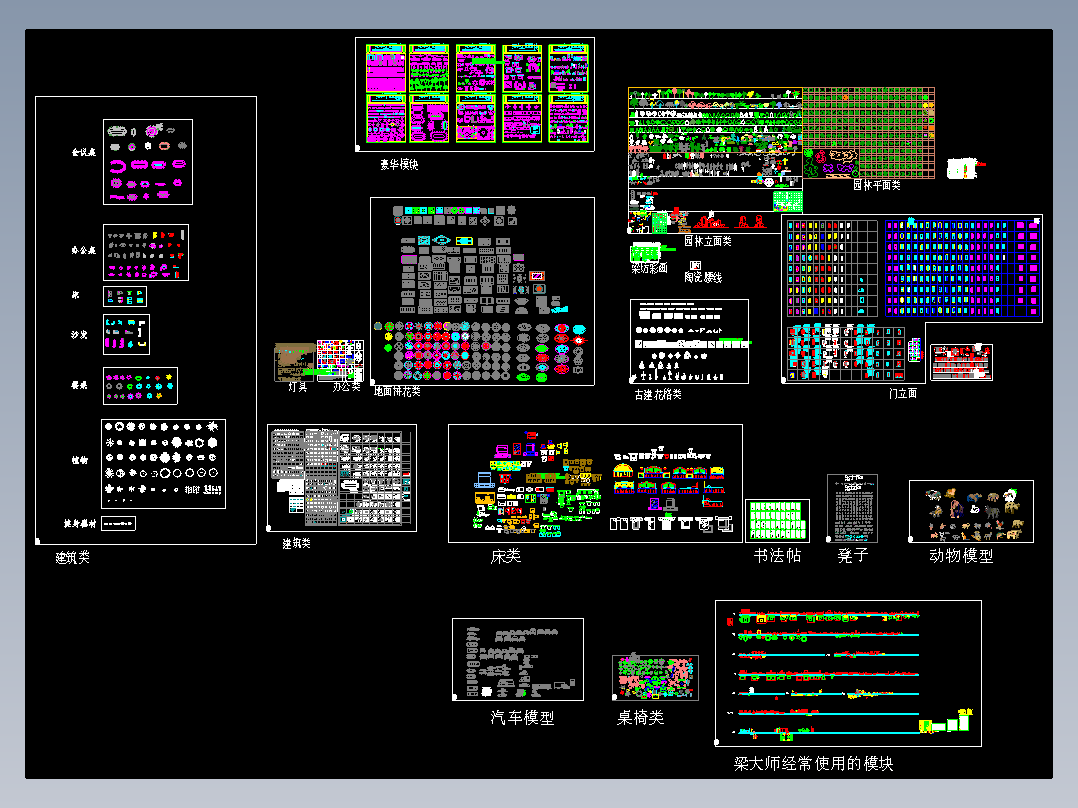Click the 园林平面类 text label

click(x=877, y=185)
